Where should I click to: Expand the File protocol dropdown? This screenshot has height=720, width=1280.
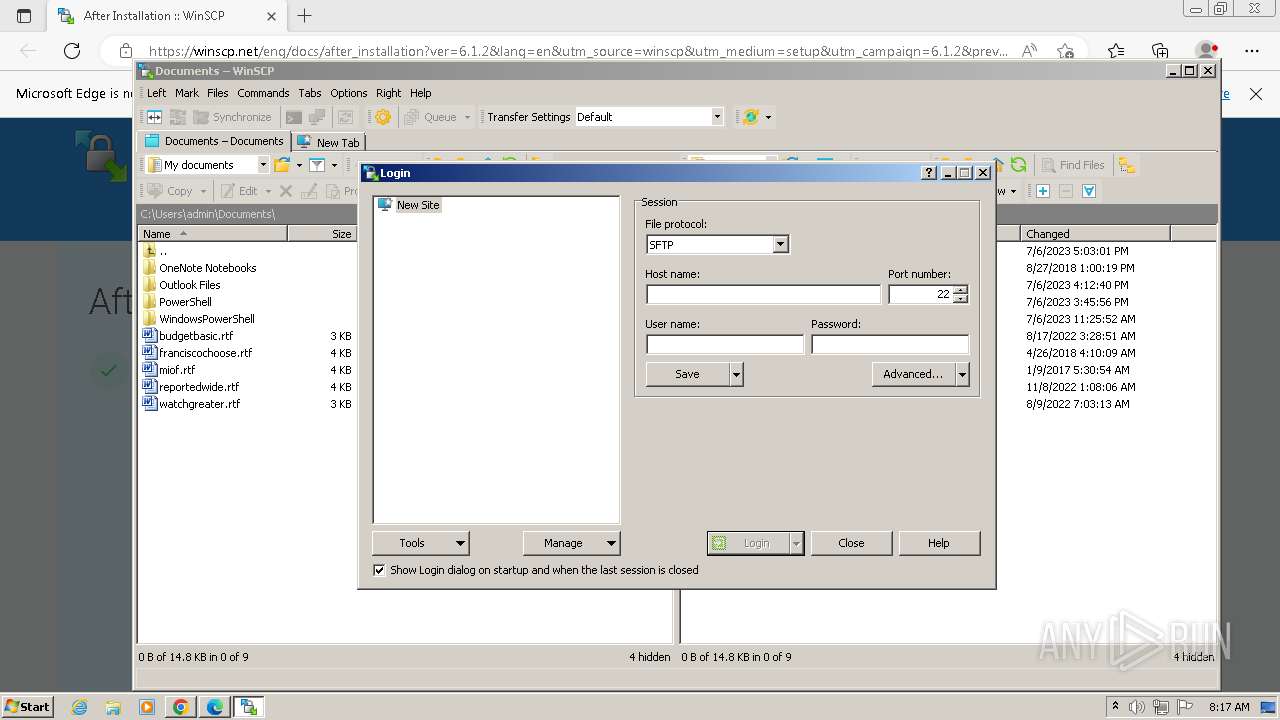[780, 245]
